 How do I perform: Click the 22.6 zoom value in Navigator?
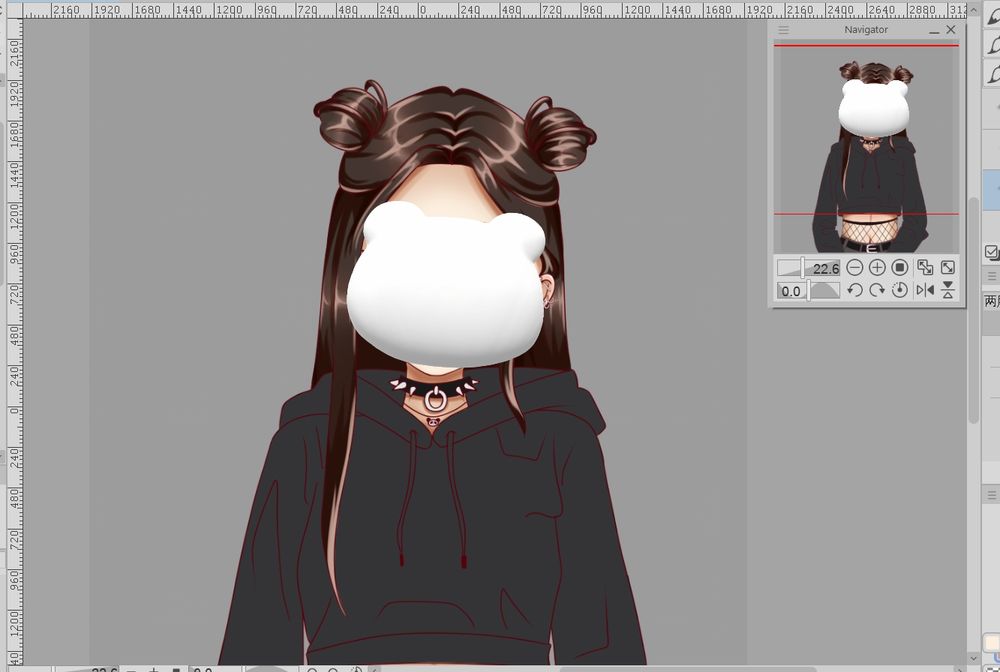coord(826,268)
